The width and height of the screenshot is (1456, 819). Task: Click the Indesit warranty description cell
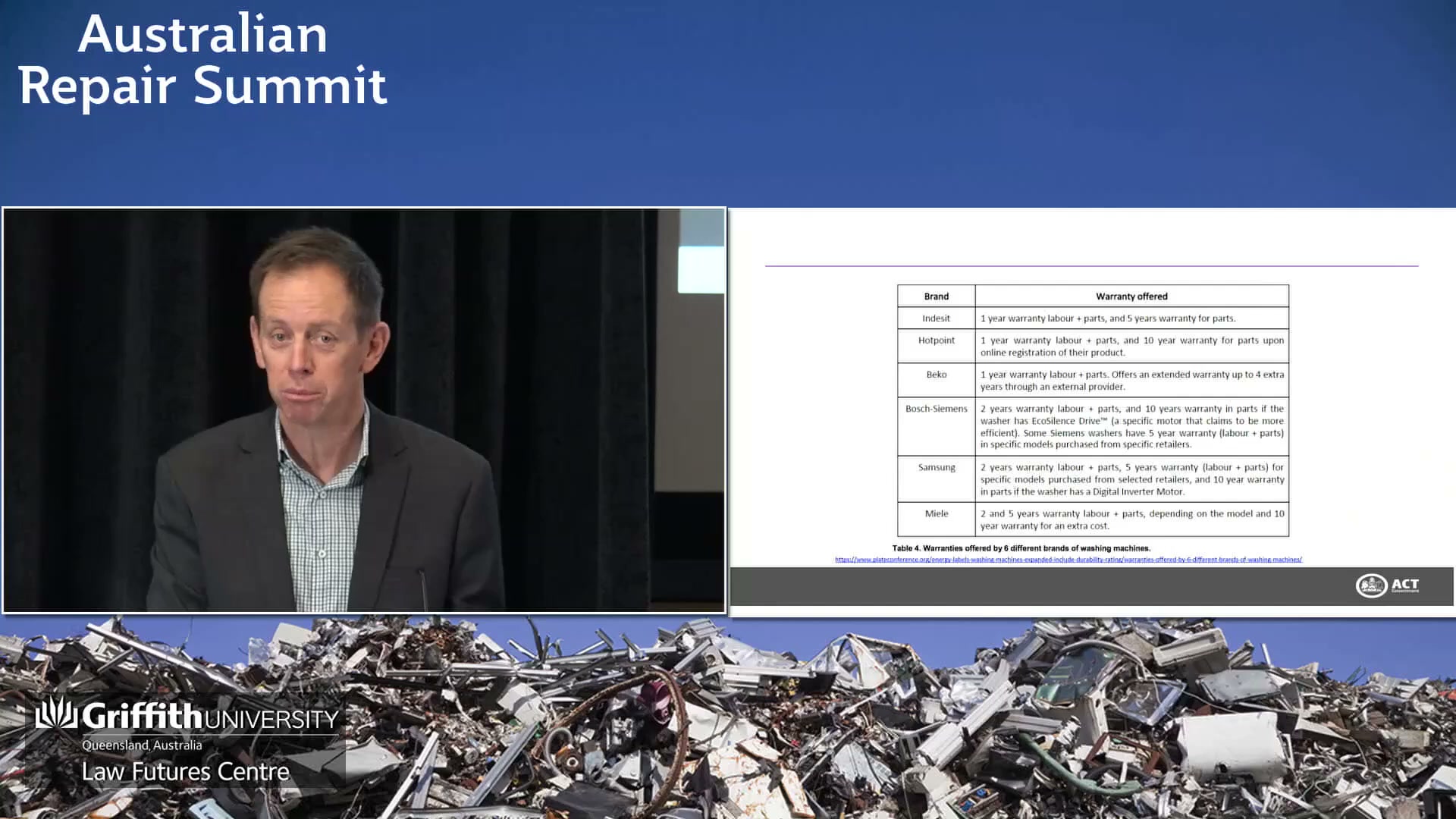[1131, 318]
